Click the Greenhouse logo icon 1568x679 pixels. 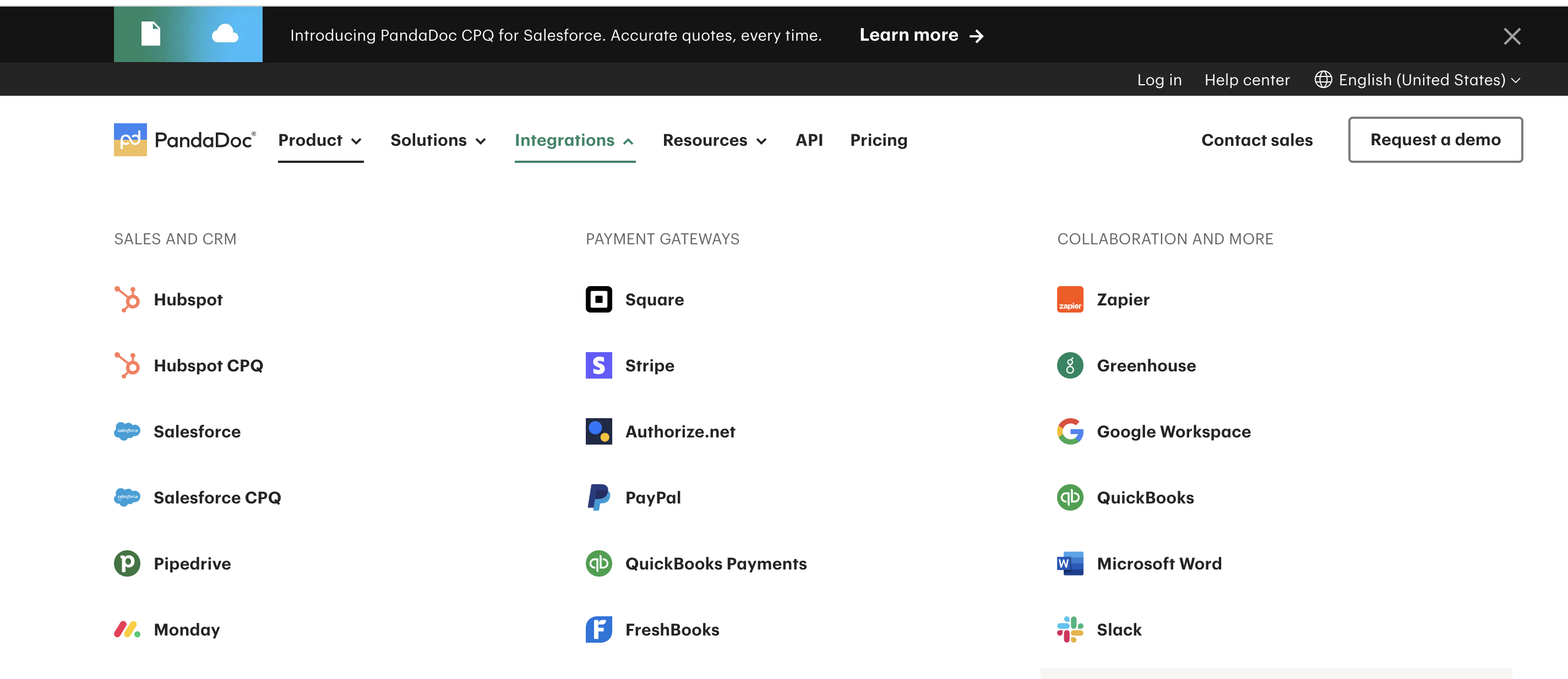[1070, 366]
